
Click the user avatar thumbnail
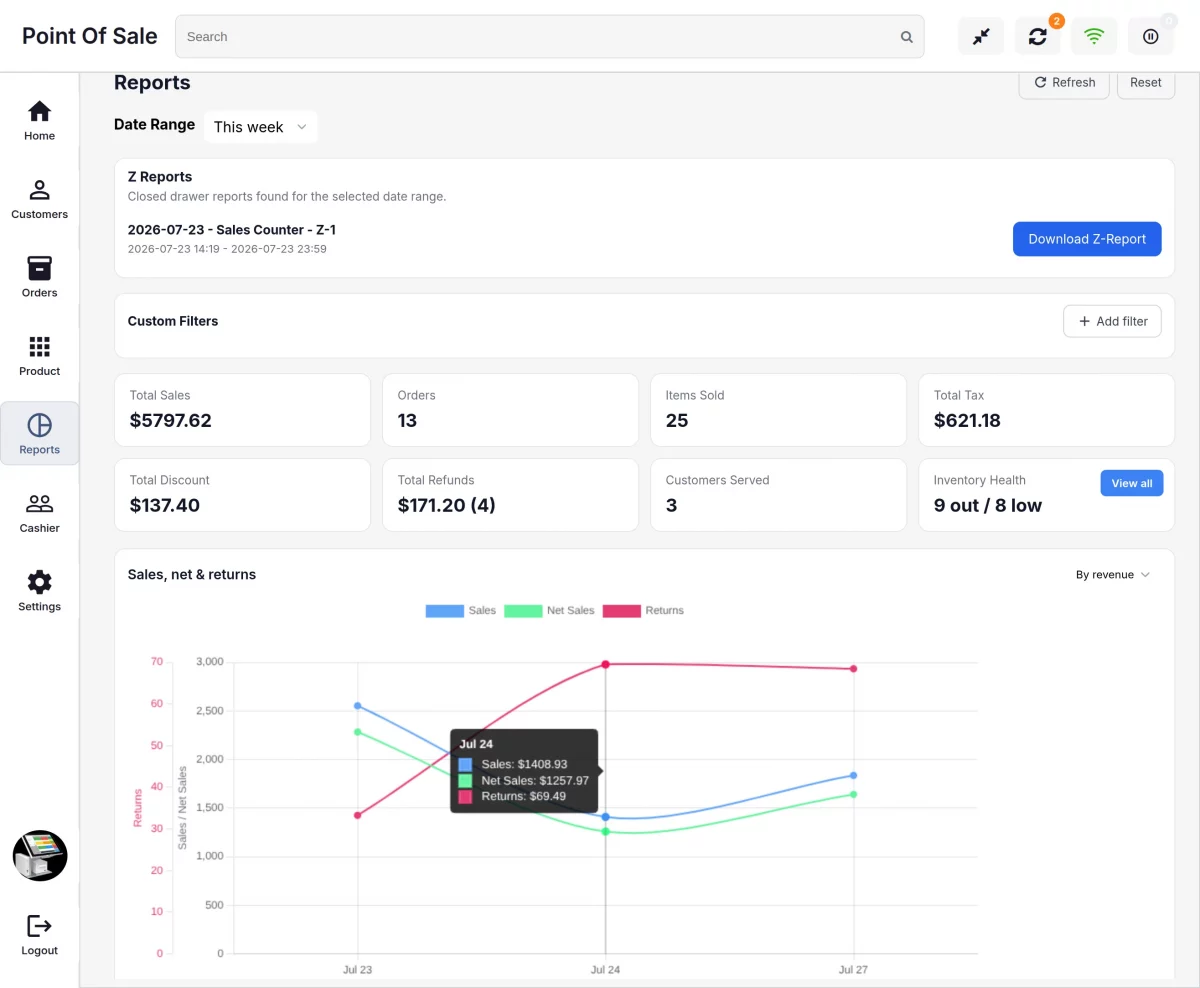[x=40, y=856]
